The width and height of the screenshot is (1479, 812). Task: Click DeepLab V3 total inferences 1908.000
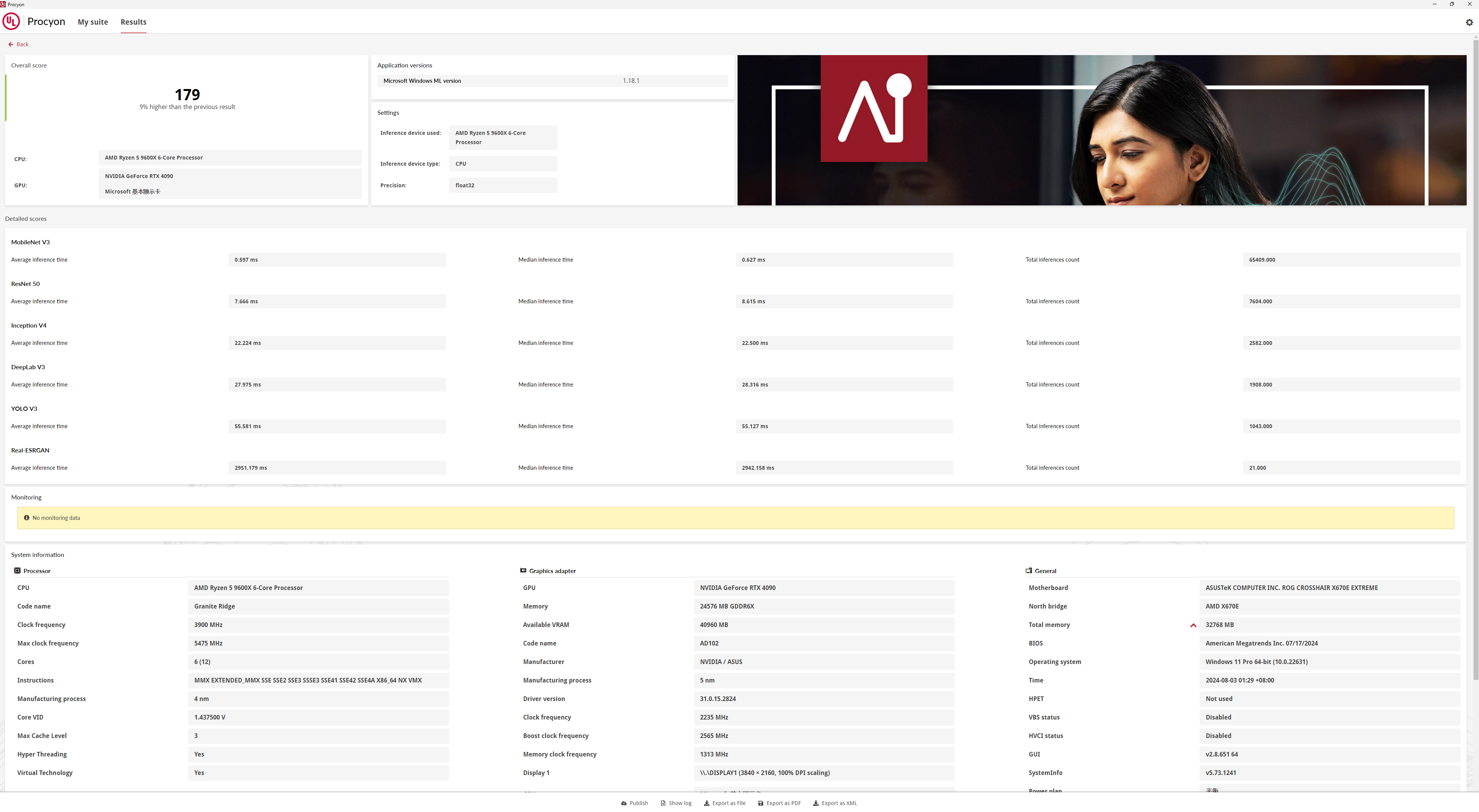(x=1351, y=385)
